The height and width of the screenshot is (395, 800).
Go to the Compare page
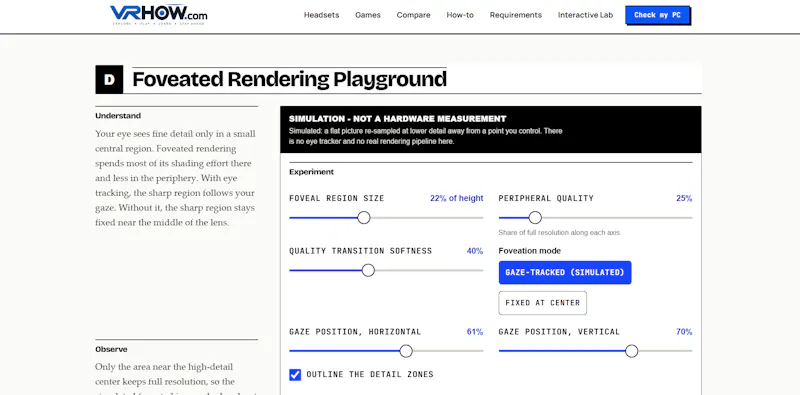(413, 15)
